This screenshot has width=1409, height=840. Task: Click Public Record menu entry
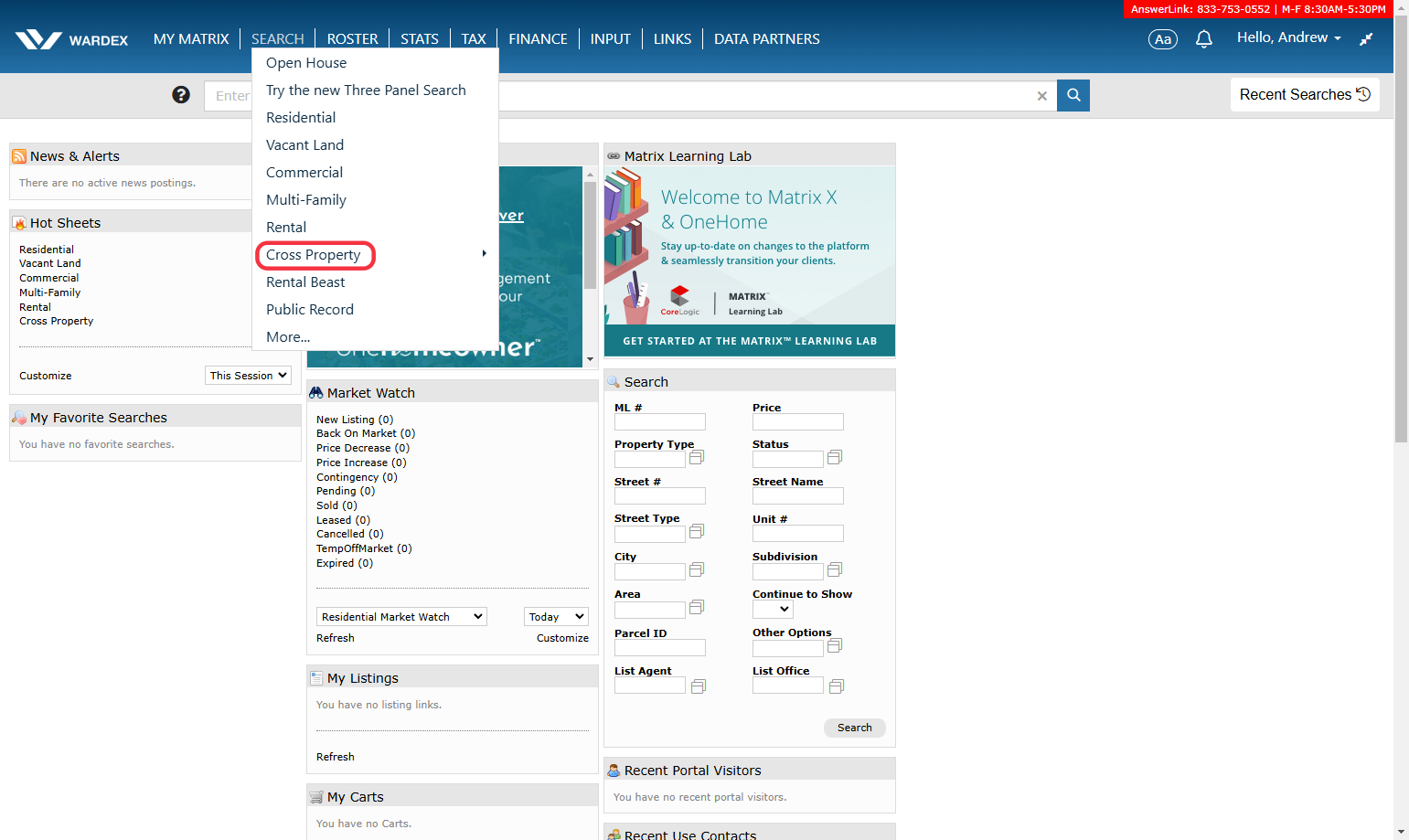tap(310, 310)
